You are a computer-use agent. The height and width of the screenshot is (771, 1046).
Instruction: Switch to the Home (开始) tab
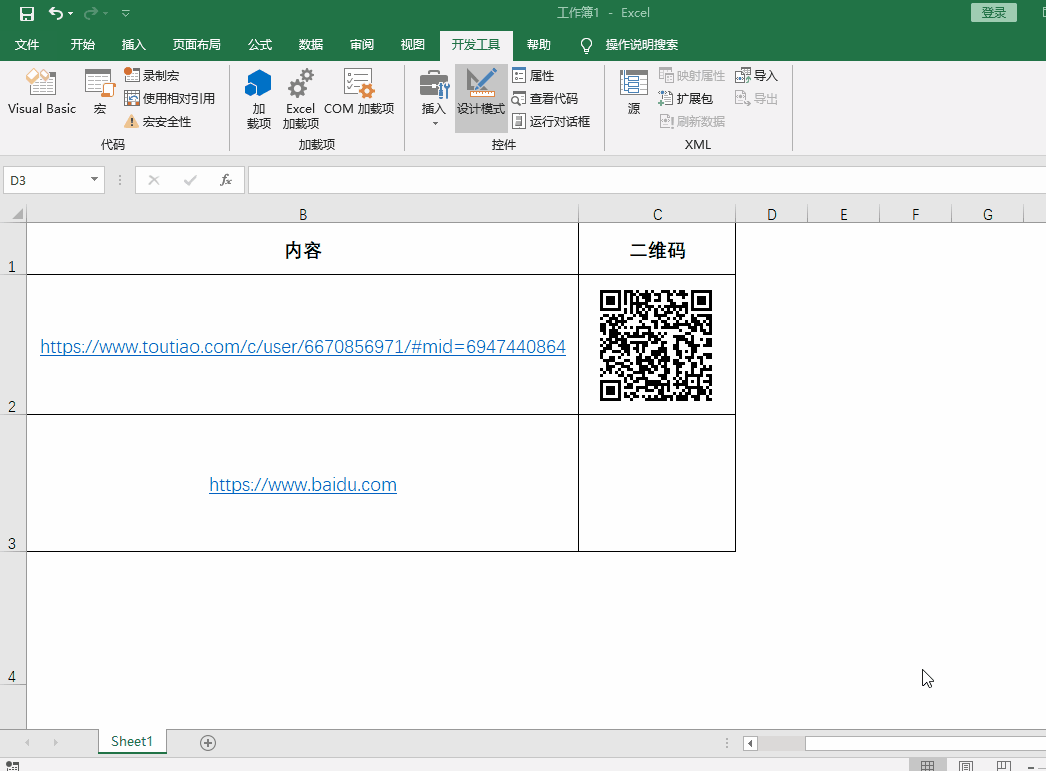[83, 45]
